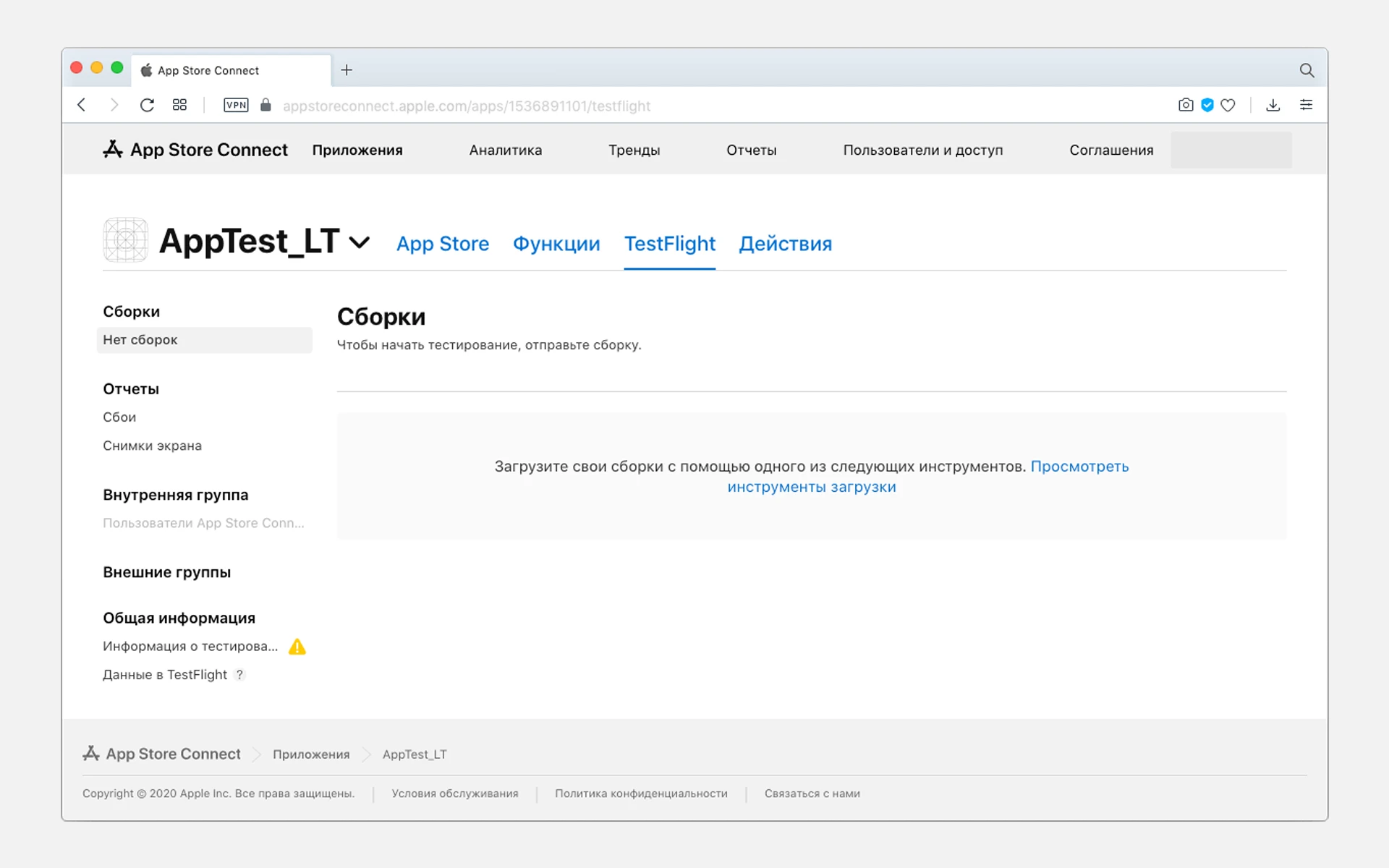Switch to the App Store tab
Viewport: 1389px width, 868px height.
442,244
